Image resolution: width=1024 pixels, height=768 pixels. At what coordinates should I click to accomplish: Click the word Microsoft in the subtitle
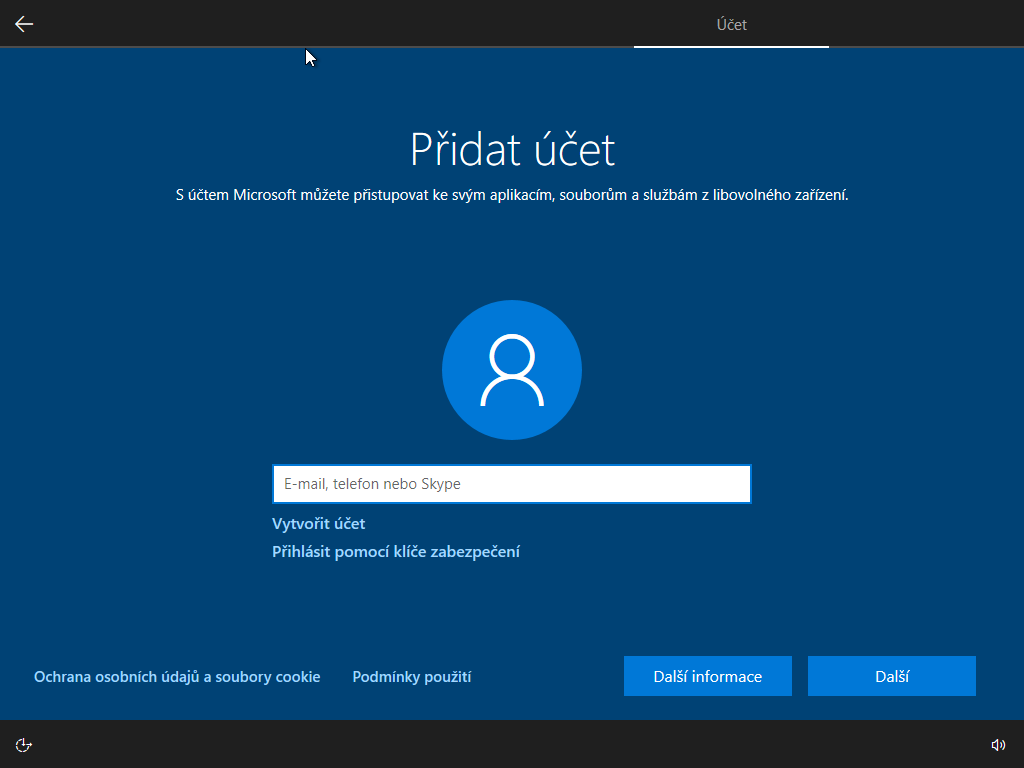tap(264, 196)
